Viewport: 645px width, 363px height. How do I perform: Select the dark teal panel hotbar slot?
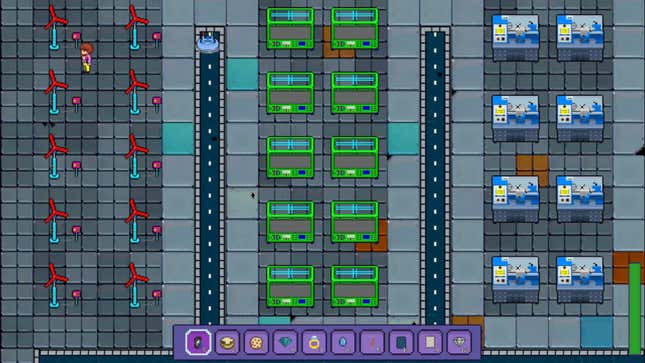[401, 342]
